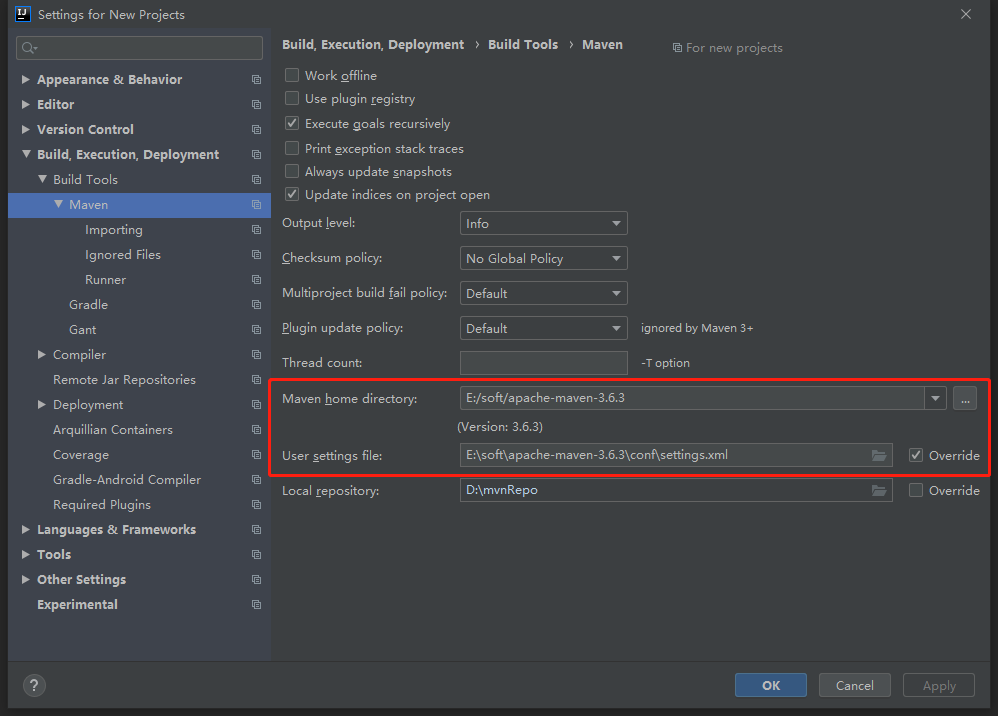Select Importing under Maven
Screen dimensions: 998x716
coord(113,230)
